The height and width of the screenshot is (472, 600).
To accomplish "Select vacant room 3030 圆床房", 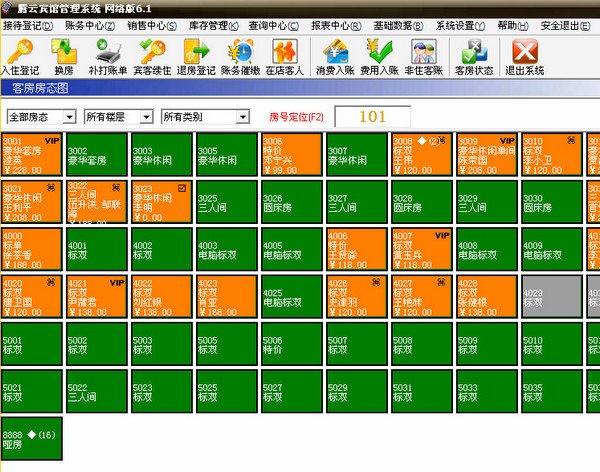I will tap(552, 202).
